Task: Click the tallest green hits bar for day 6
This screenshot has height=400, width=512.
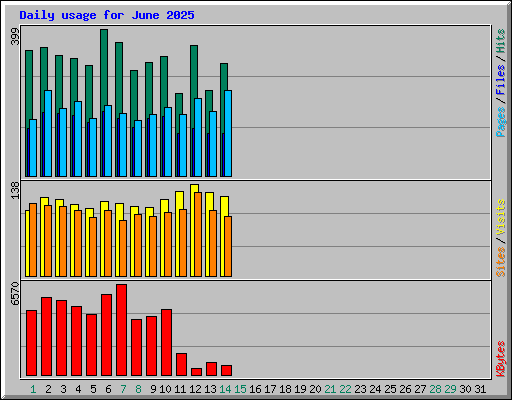Action: [104, 67]
